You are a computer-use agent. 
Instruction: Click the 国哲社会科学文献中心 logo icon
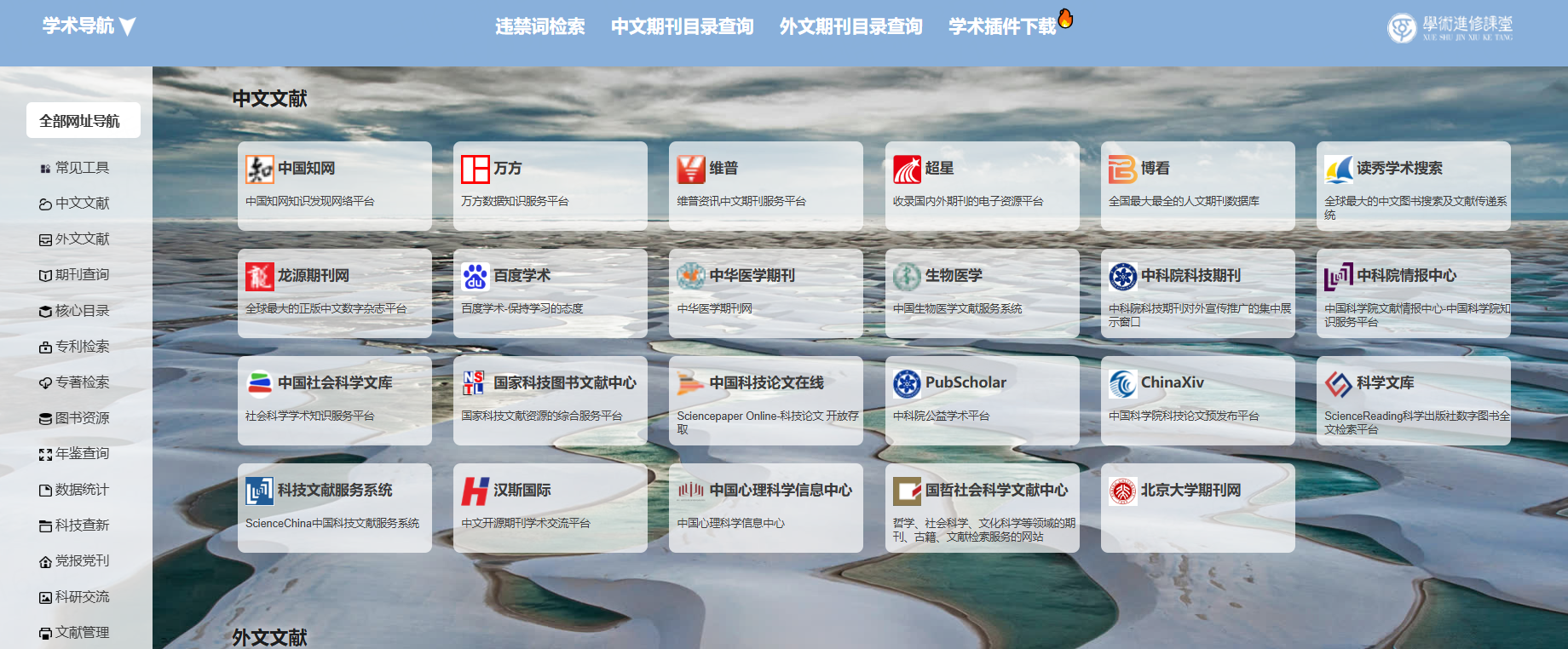pyautogui.click(x=907, y=491)
